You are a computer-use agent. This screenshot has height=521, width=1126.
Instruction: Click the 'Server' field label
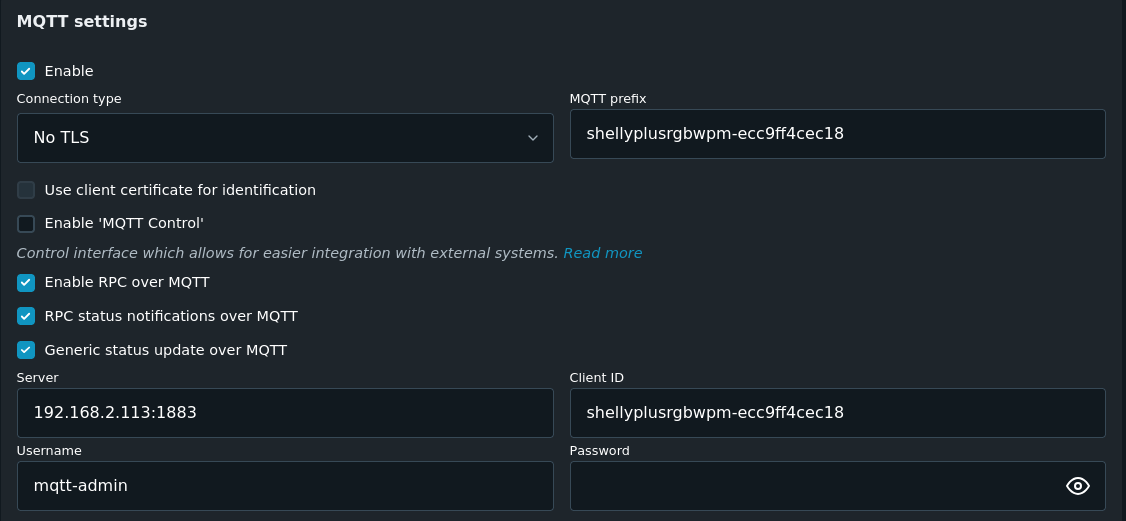coord(37,377)
